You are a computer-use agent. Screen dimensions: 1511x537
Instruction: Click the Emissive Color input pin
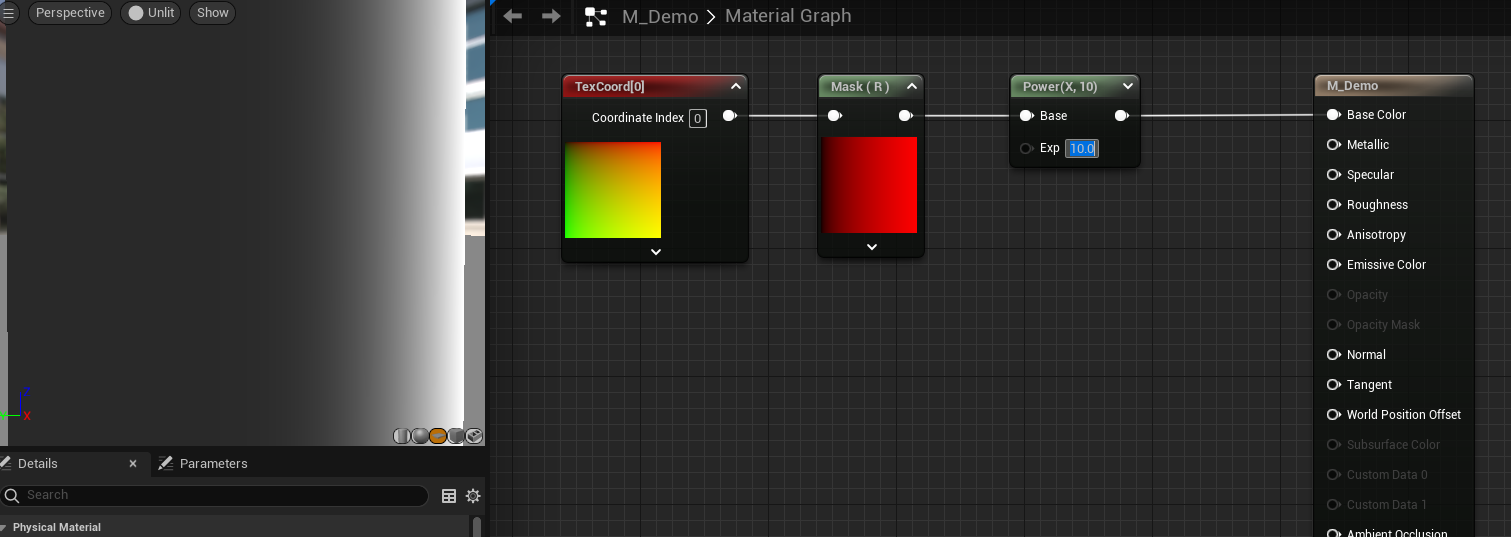click(1333, 265)
